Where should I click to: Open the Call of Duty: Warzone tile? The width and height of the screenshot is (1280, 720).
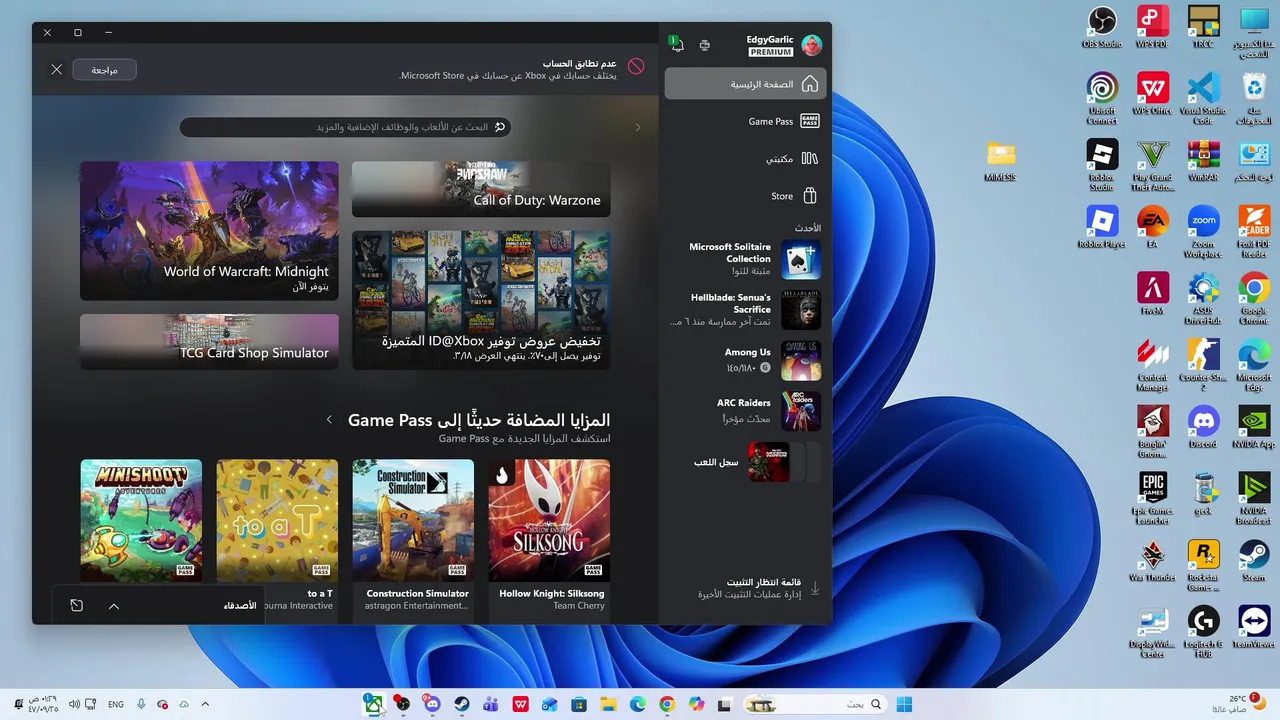coord(481,189)
